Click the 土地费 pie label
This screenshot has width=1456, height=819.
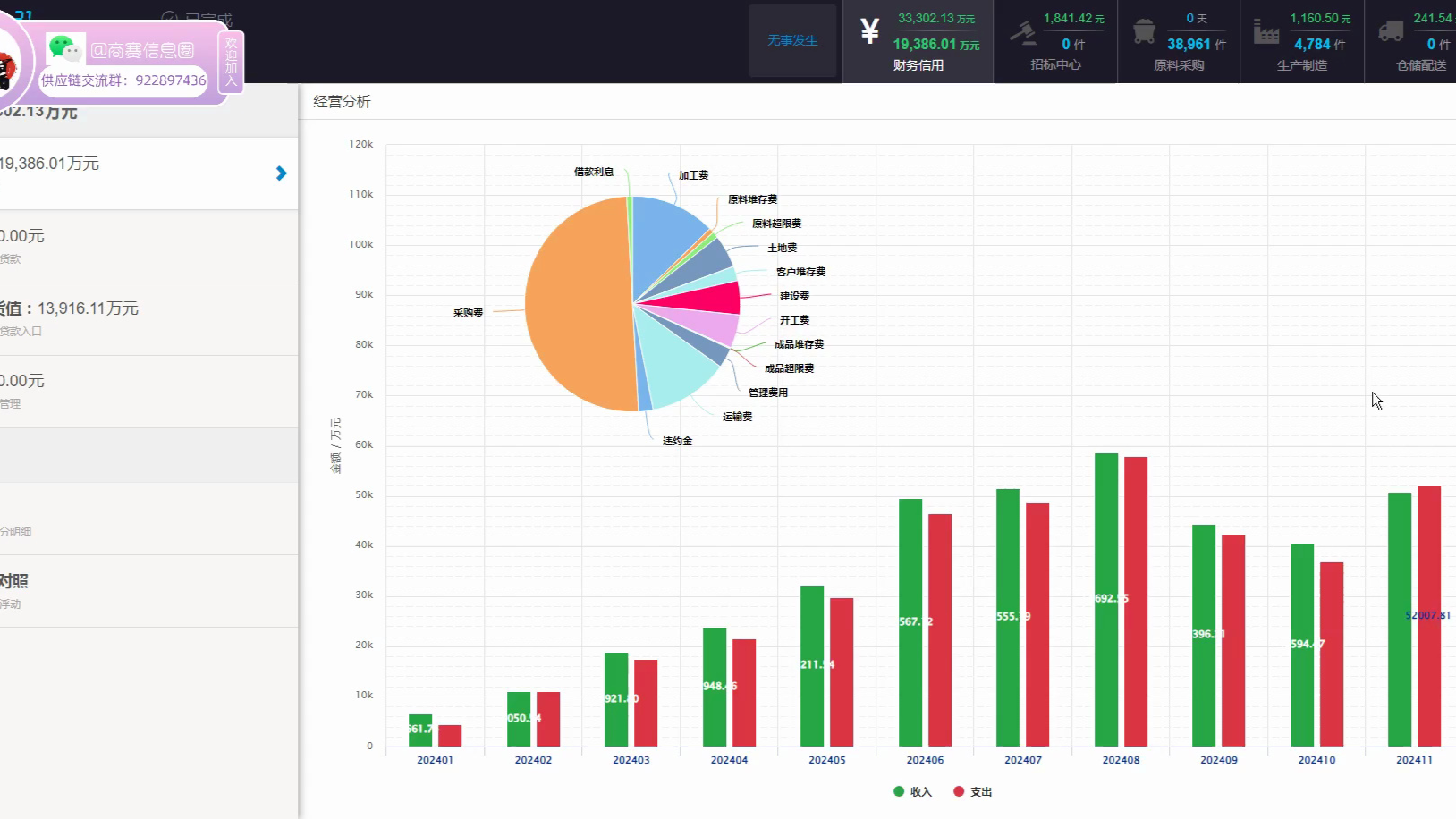(x=782, y=248)
